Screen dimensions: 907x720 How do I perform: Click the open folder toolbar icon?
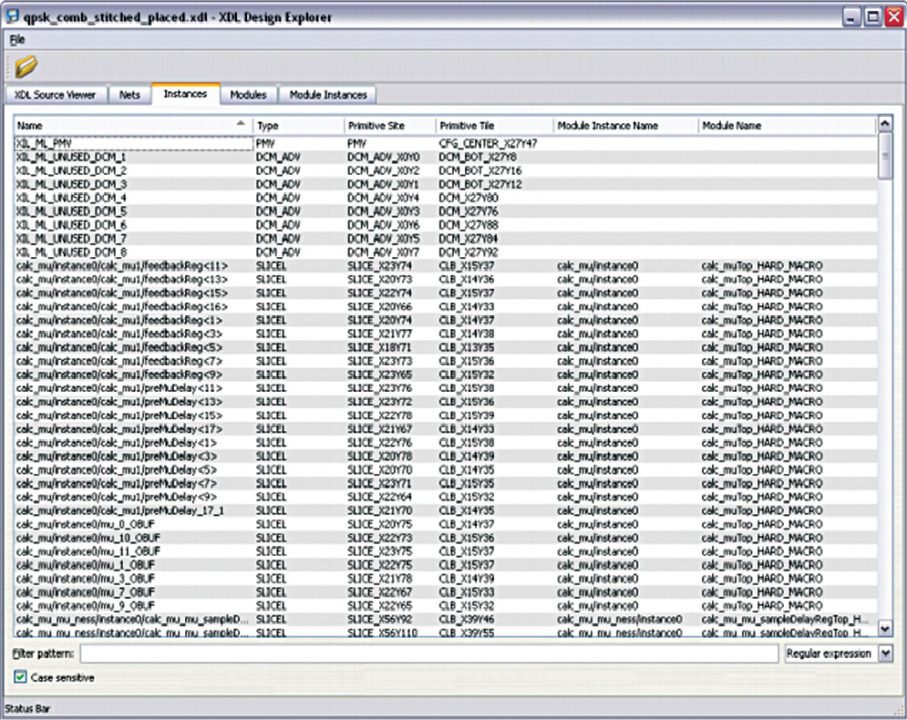25,67
